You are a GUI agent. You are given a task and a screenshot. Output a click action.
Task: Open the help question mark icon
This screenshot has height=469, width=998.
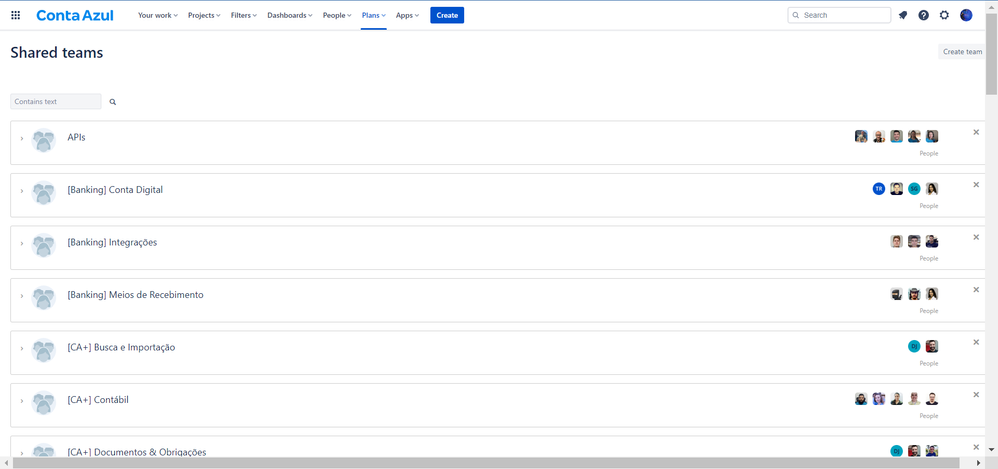click(x=924, y=15)
